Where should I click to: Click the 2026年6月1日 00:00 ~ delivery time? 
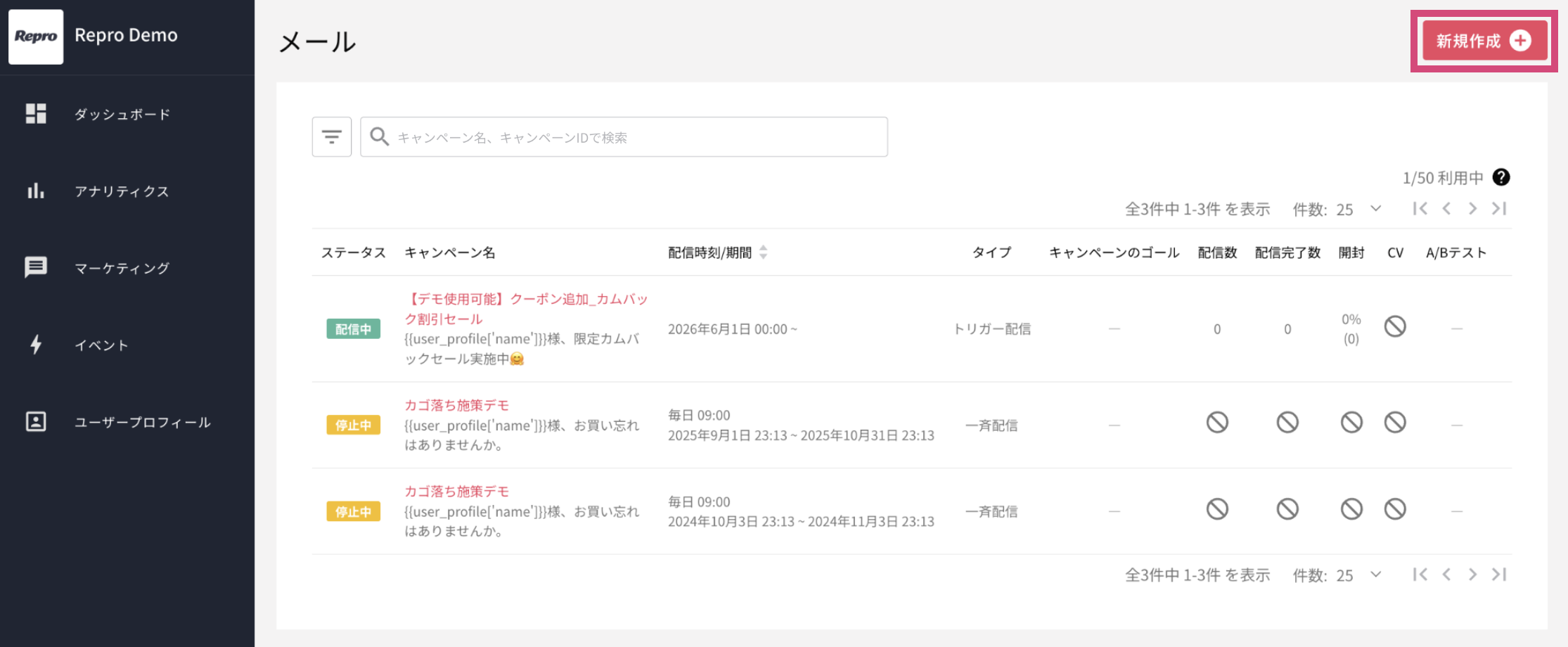tap(733, 329)
